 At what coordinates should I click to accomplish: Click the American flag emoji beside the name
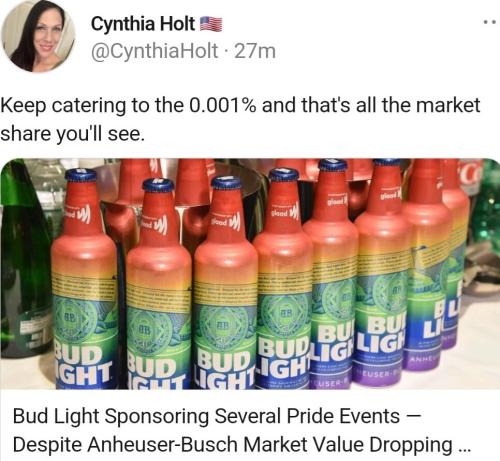click(x=211, y=24)
